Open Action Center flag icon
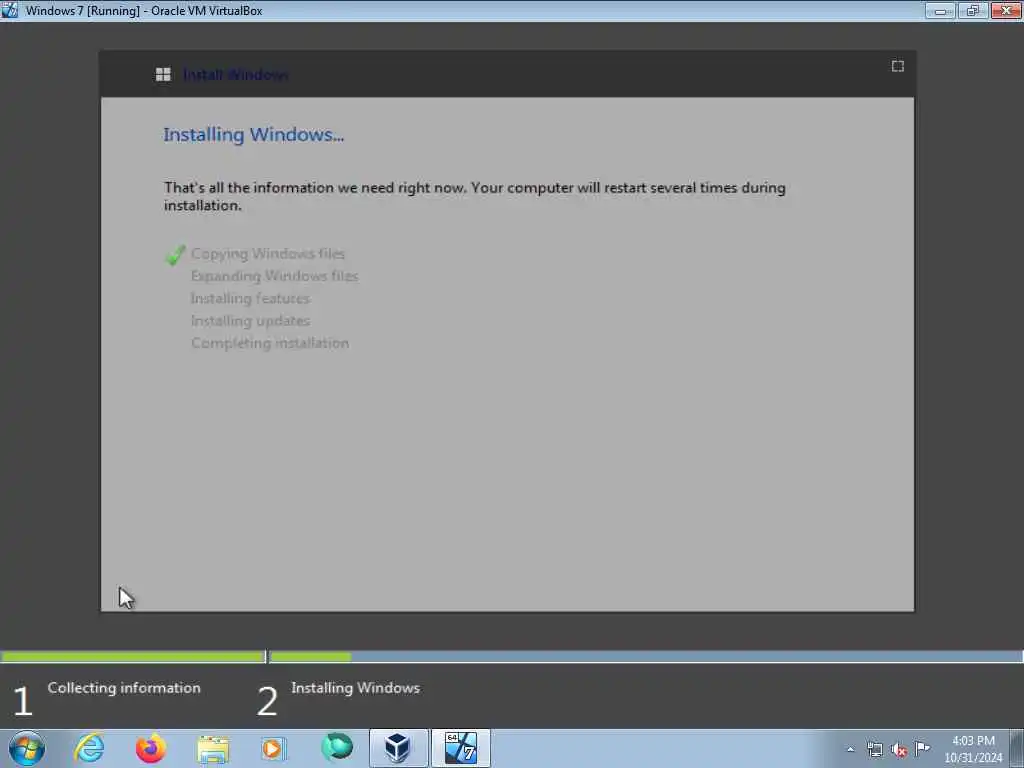1024x768 pixels. pos(922,749)
